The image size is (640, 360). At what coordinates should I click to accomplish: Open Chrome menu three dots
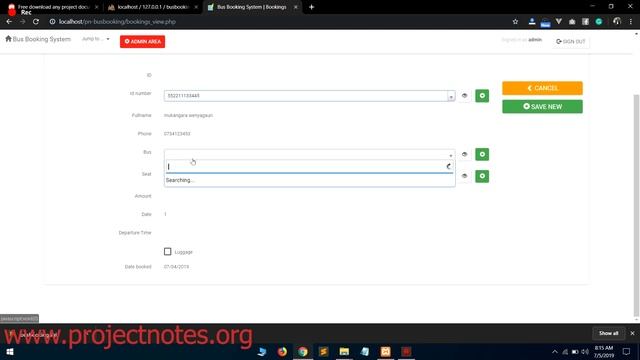(x=631, y=22)
